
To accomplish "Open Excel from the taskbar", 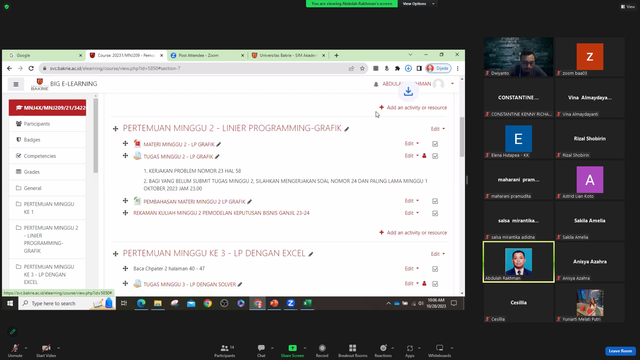I will (x=307, y=303).
